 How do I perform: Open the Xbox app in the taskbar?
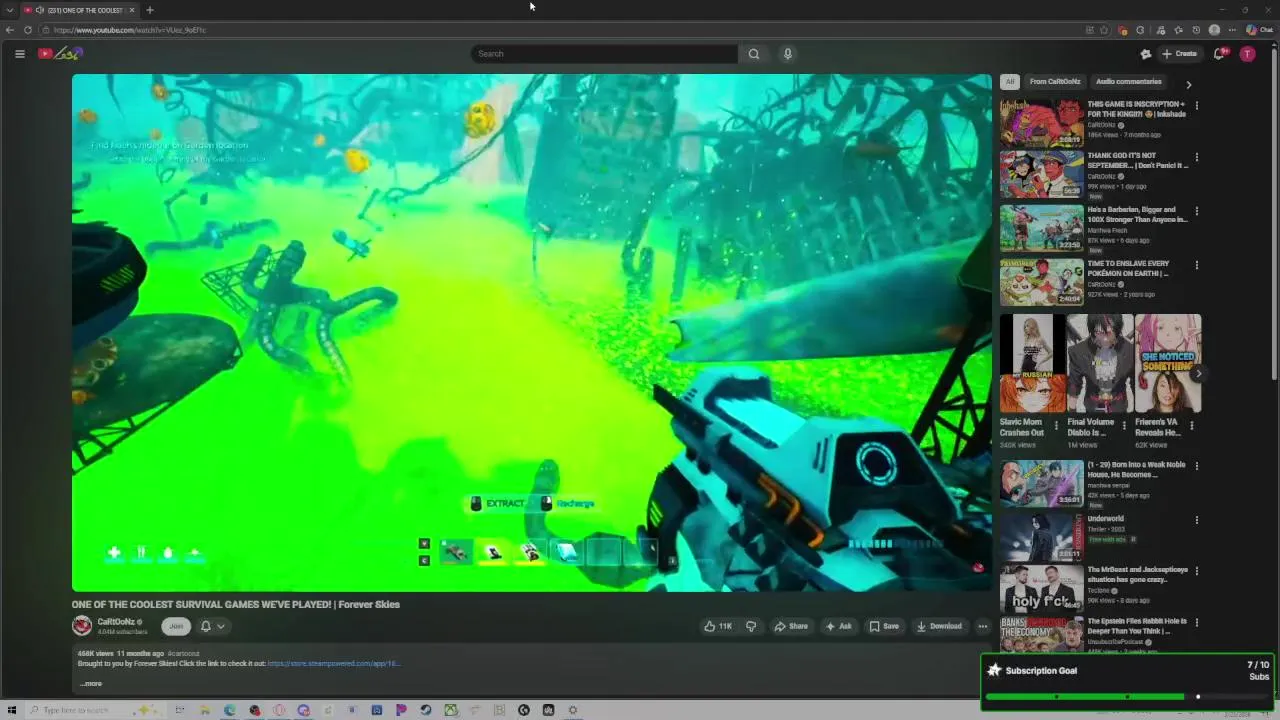click(451, 710)
